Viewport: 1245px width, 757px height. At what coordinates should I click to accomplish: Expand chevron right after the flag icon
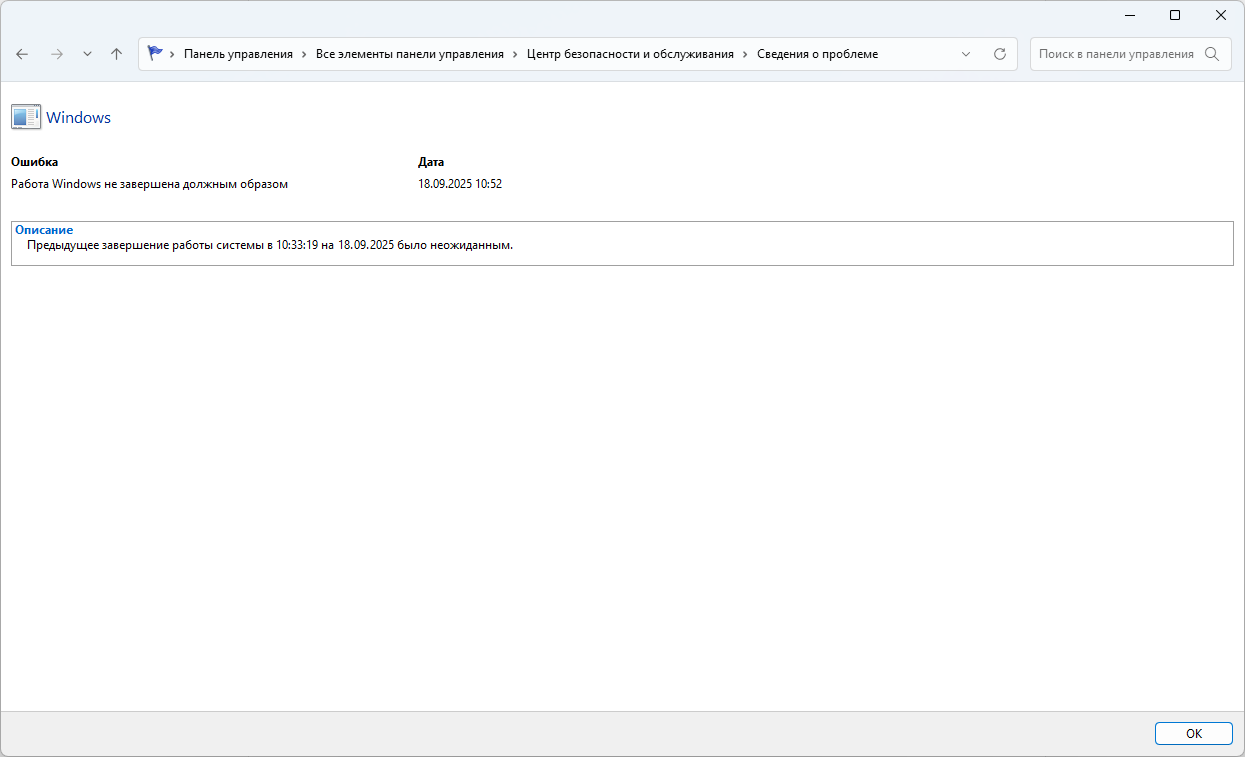(x=173, y=54)
